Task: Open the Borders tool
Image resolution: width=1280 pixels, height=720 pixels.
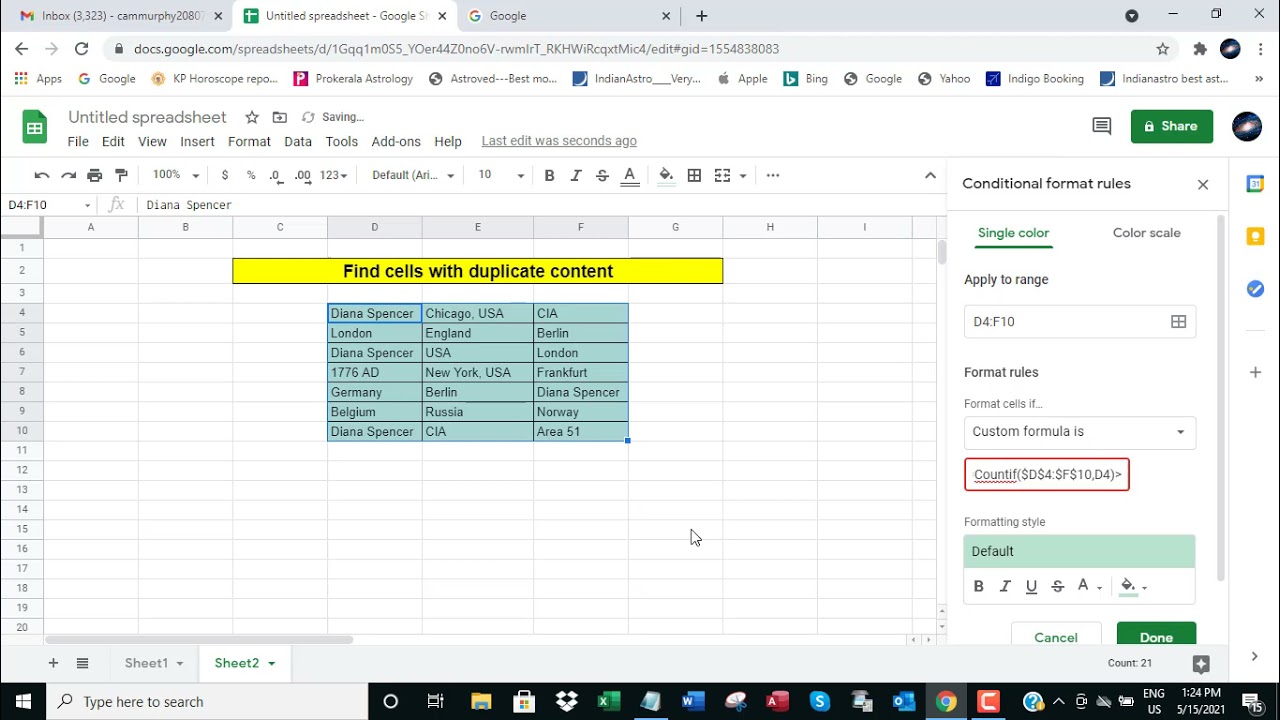Action: [x=694, y=175]
